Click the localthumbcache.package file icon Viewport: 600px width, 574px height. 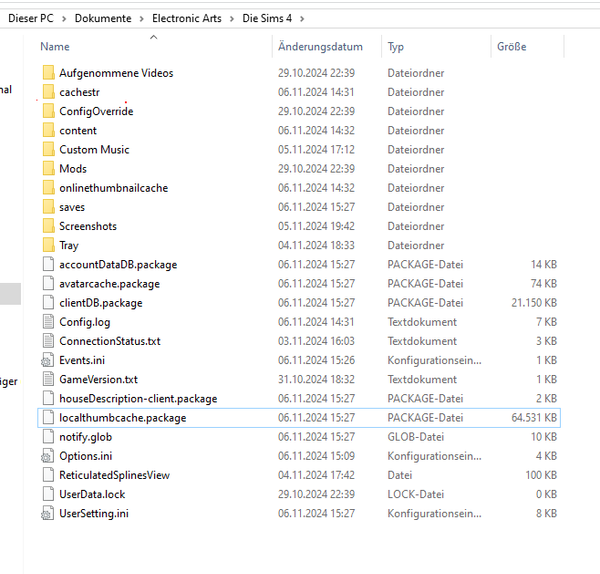click(x=48, y=417)
